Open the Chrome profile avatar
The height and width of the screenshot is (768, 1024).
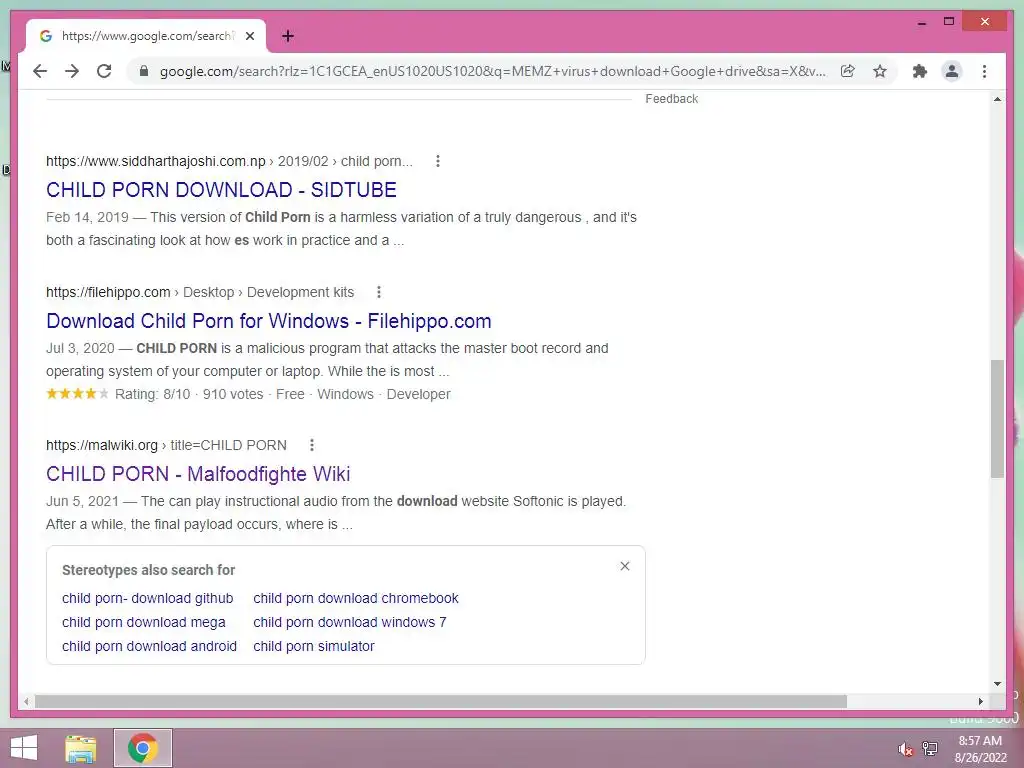(952, 71)
